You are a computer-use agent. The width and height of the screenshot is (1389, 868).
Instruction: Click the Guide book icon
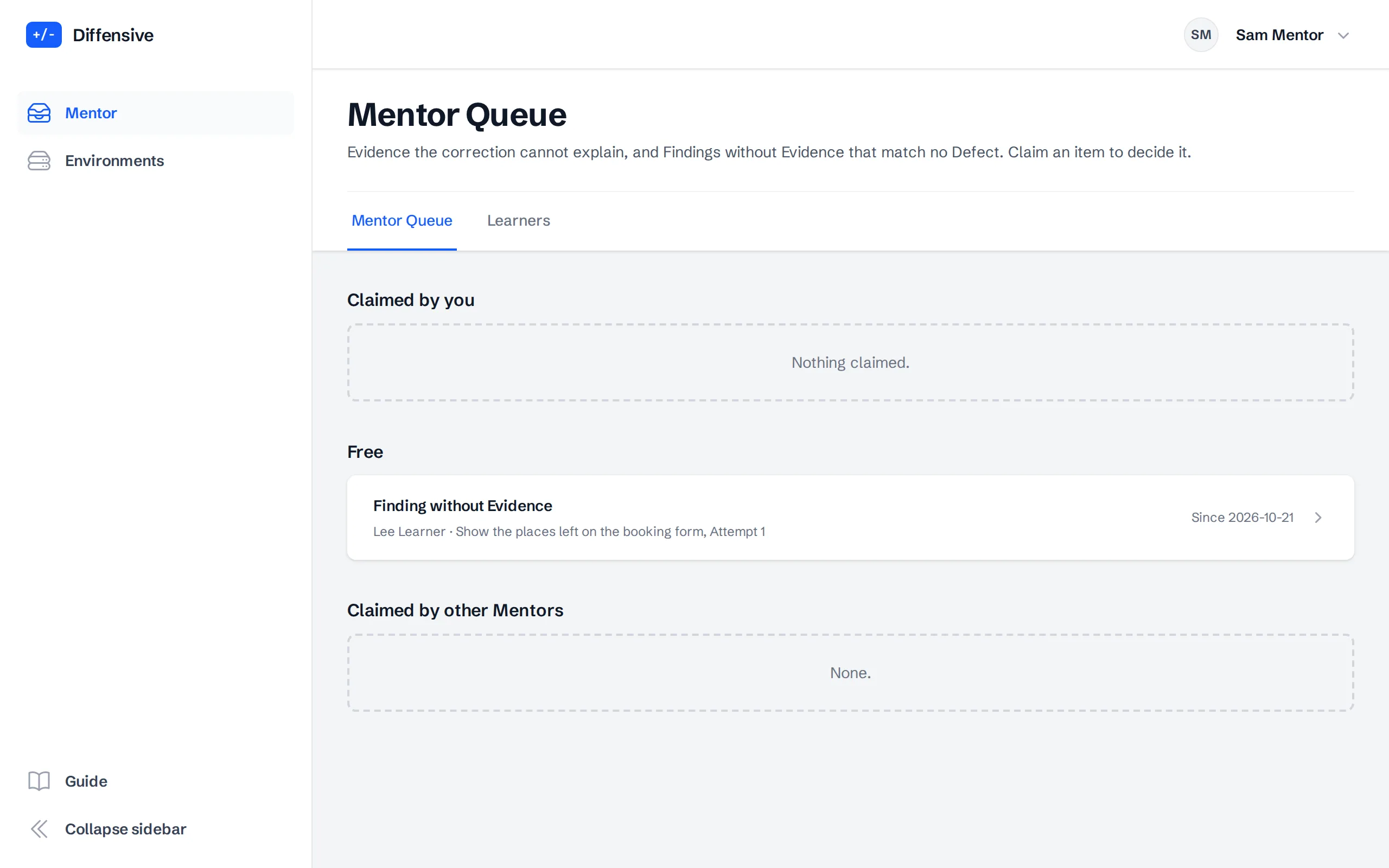coord(39,781)
